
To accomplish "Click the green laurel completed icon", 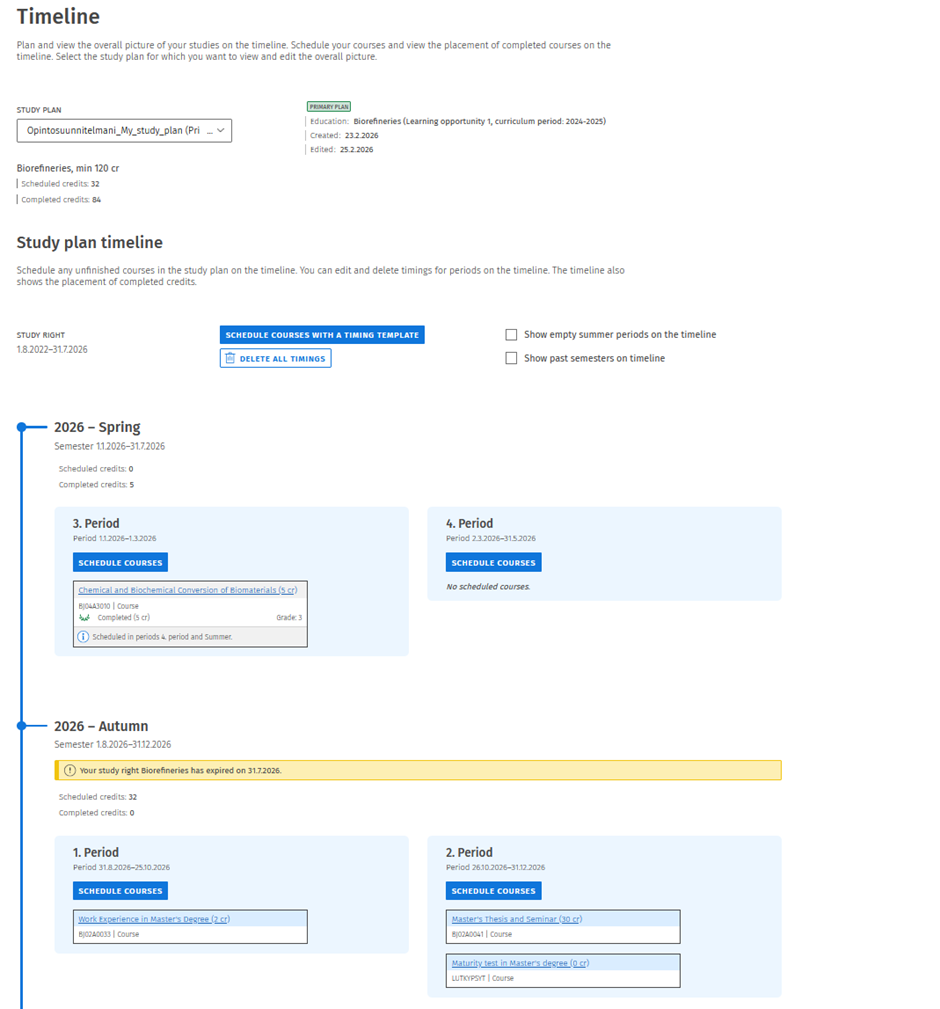I will point(84,618).
